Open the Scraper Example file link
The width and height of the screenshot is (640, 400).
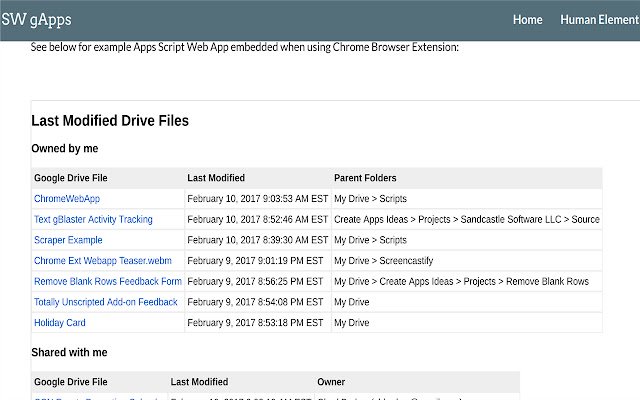[x=68, y=240]
